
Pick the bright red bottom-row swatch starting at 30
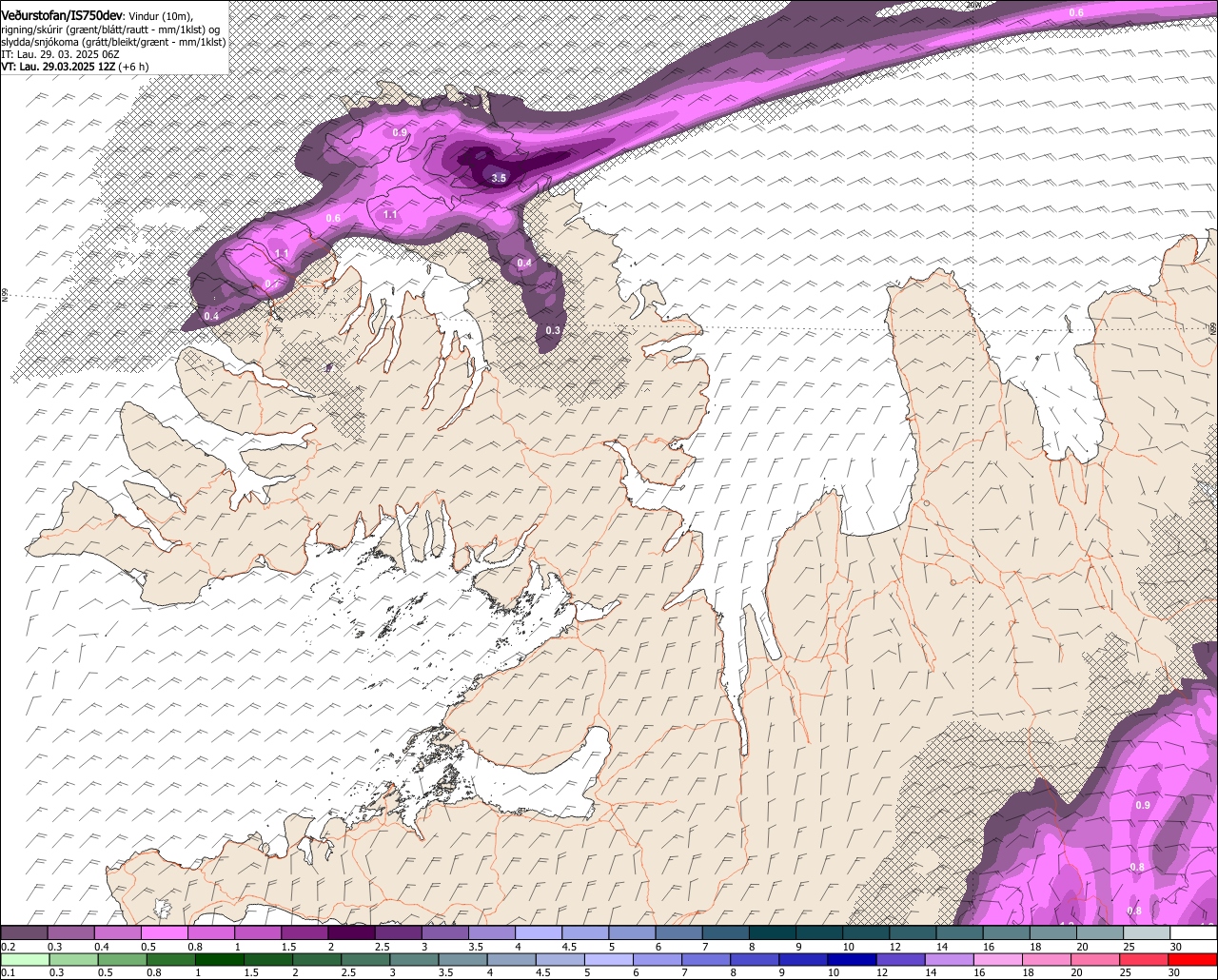pos(1193,960)
